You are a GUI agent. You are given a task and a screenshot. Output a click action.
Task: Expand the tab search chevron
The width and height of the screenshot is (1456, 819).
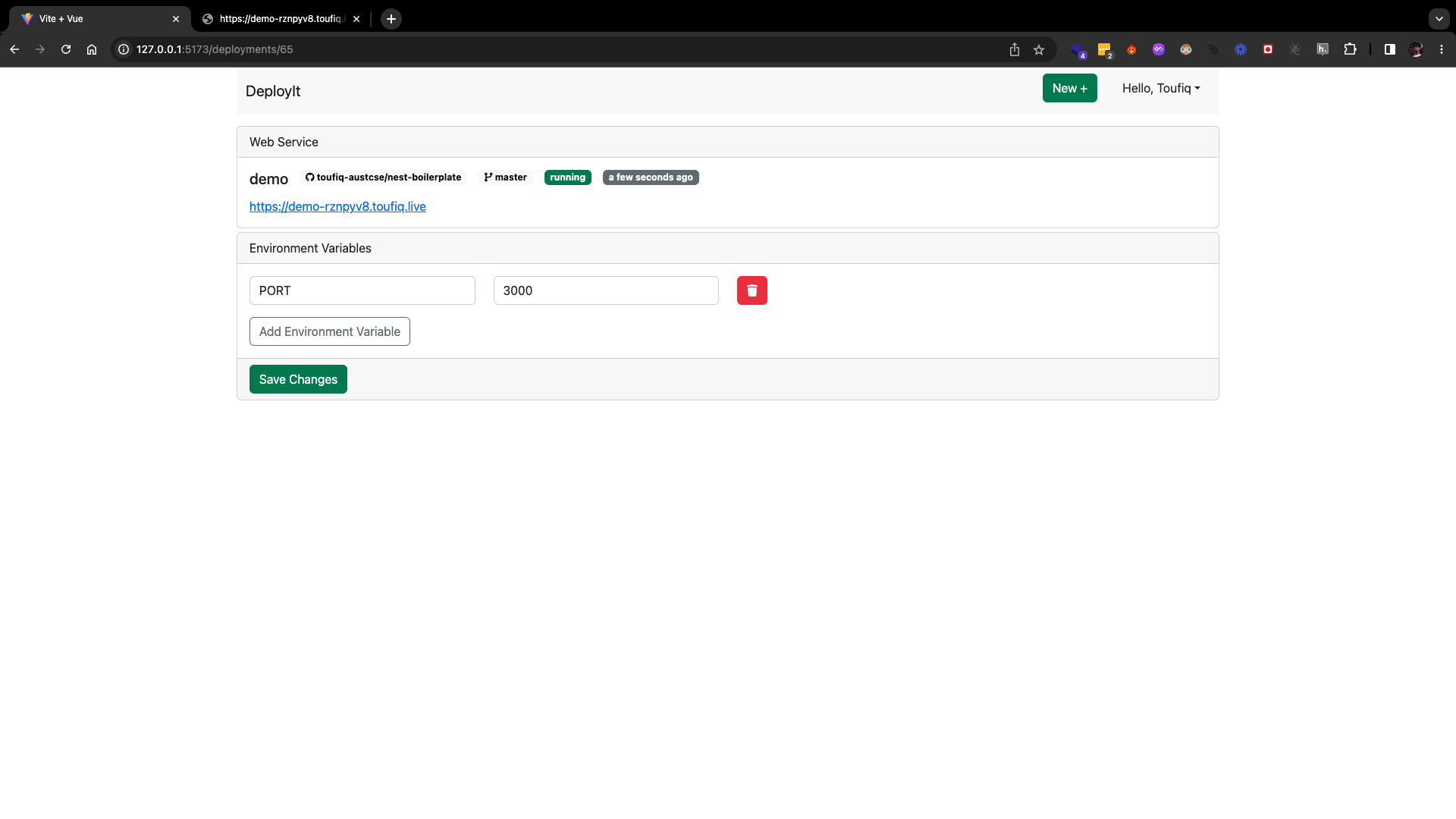(x=1439, y=19)
